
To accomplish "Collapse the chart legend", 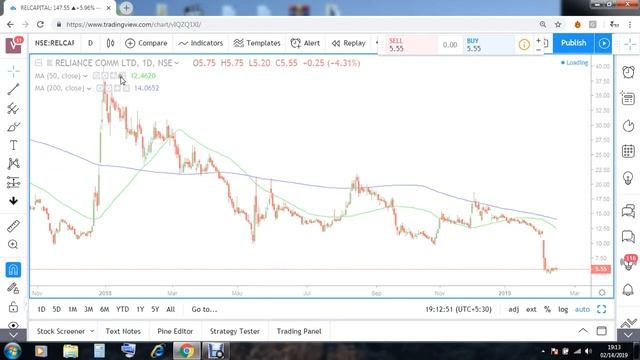I will click(x=38, y=63).
